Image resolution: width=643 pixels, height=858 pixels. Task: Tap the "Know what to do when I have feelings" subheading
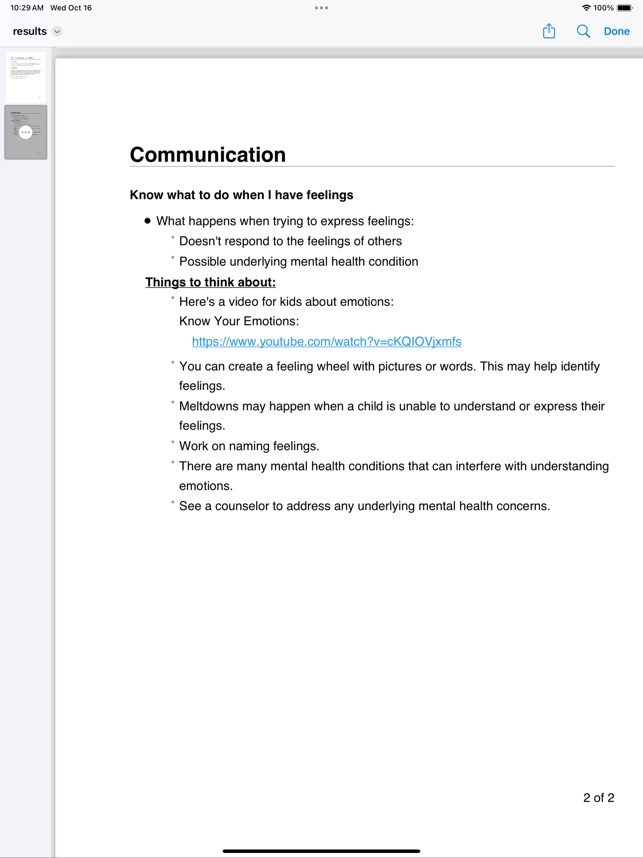coord(241,195)
